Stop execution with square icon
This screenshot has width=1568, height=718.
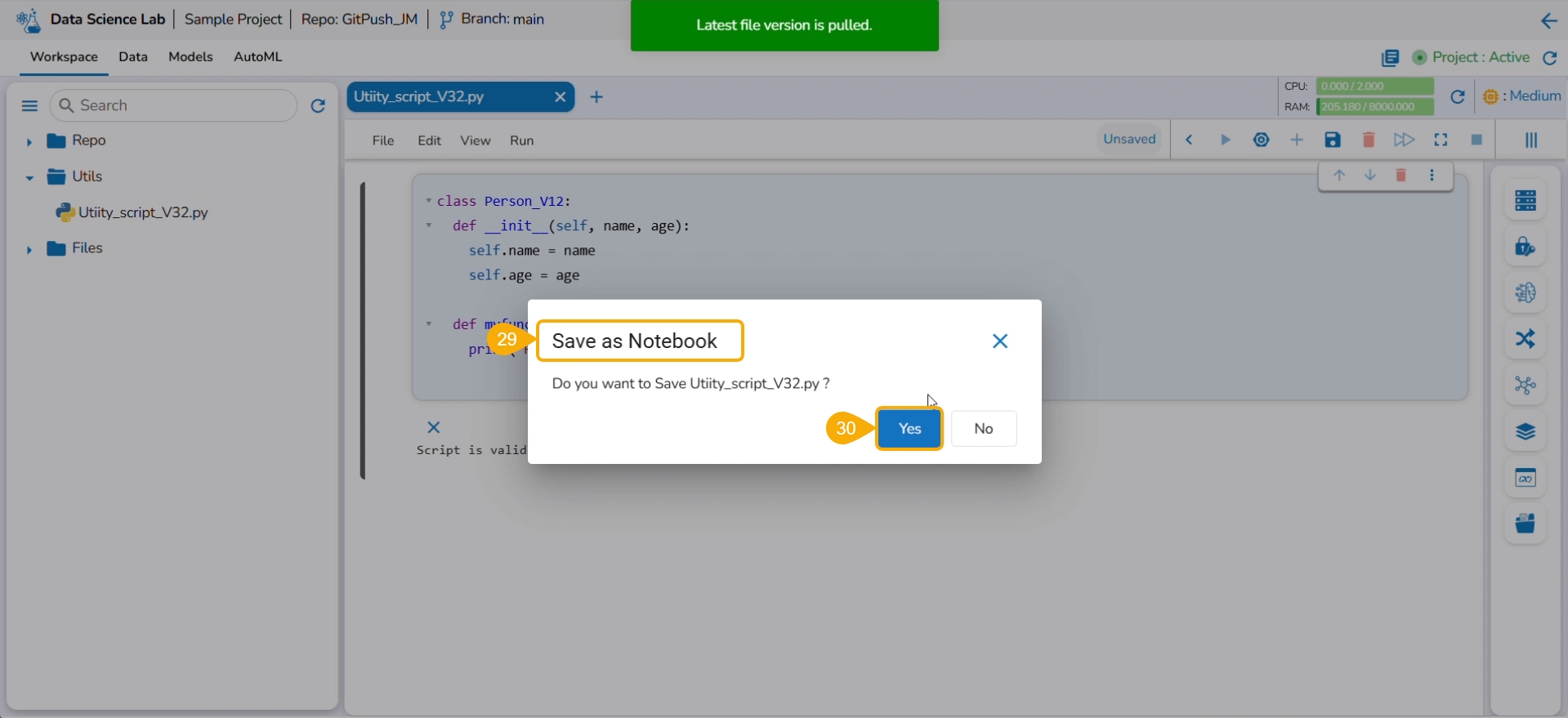1476,140
